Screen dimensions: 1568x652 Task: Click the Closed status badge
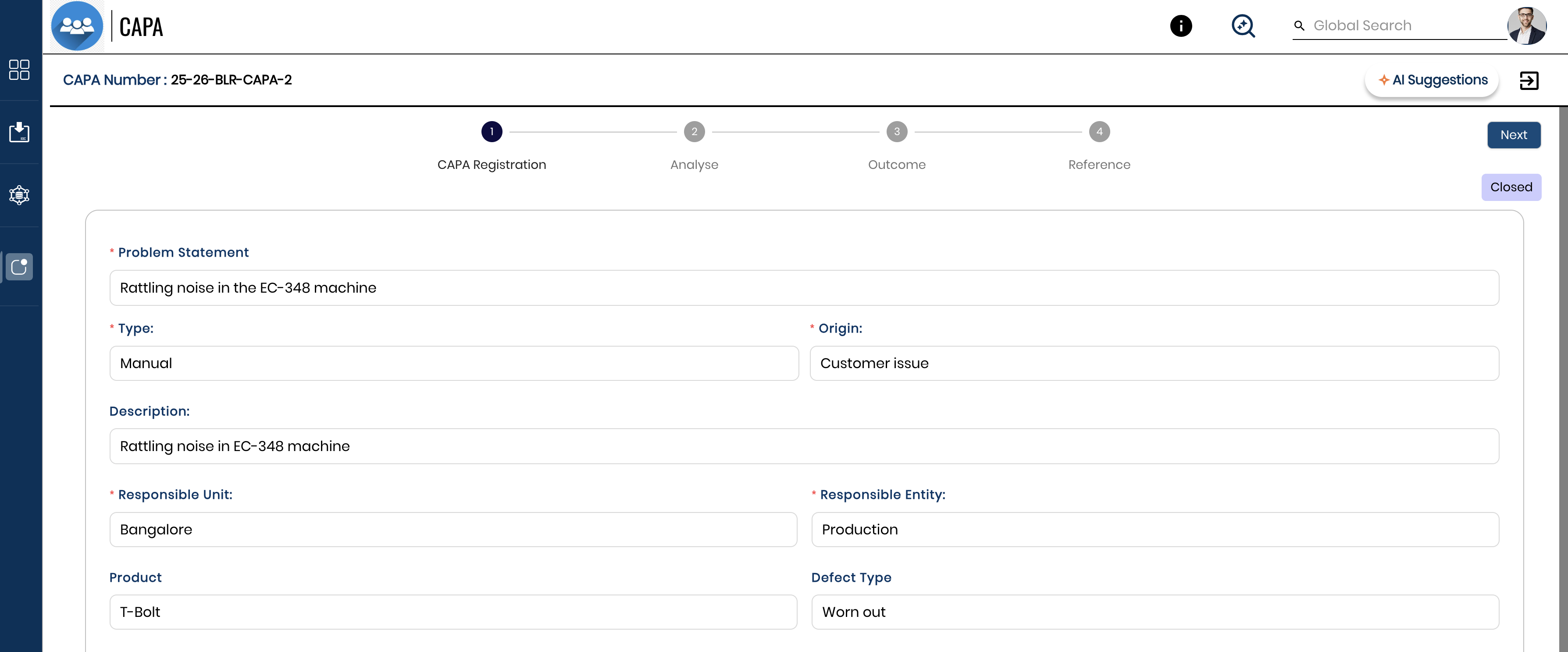1511,187
